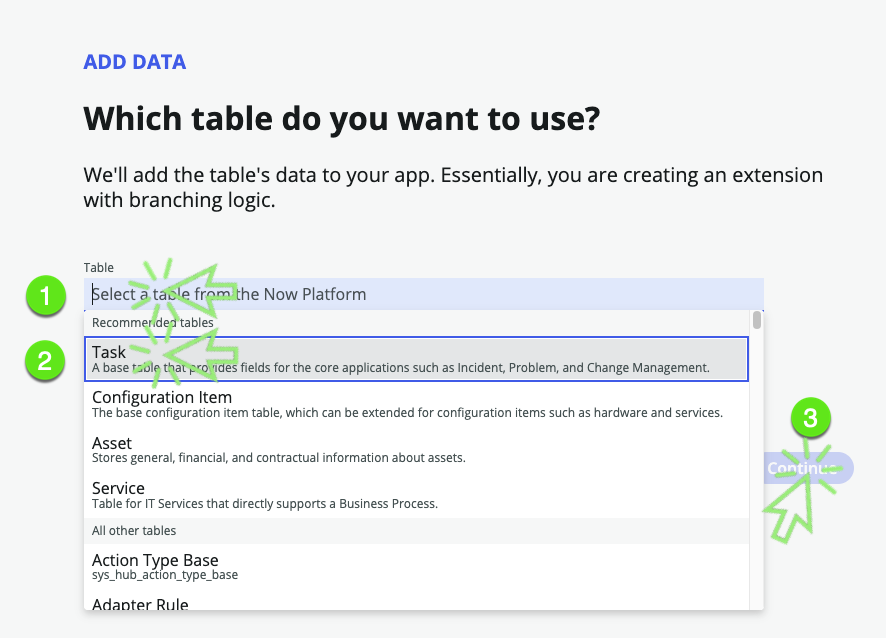
Task: Click the All other tables section header
Action: (134, 531)
